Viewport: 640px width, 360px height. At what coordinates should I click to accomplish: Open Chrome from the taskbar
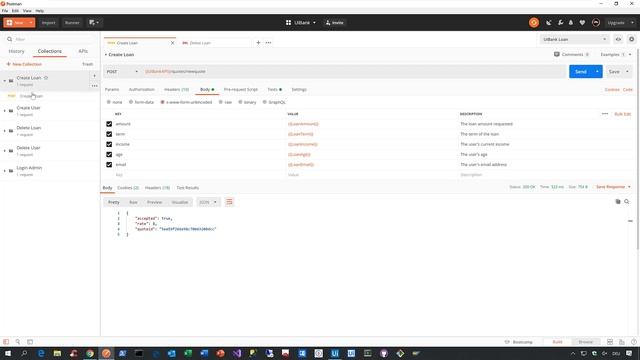click(90, 353)
